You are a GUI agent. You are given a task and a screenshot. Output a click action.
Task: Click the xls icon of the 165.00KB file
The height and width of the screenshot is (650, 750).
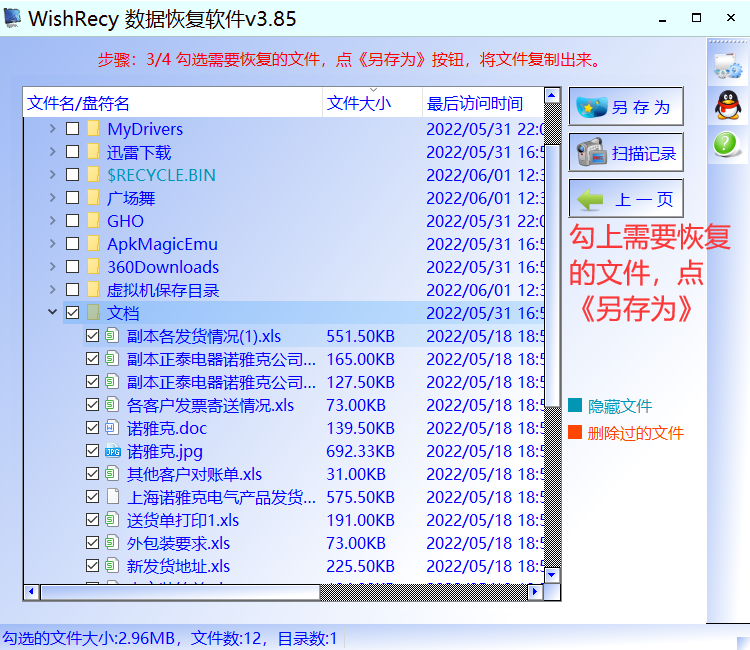click(112, 358)
